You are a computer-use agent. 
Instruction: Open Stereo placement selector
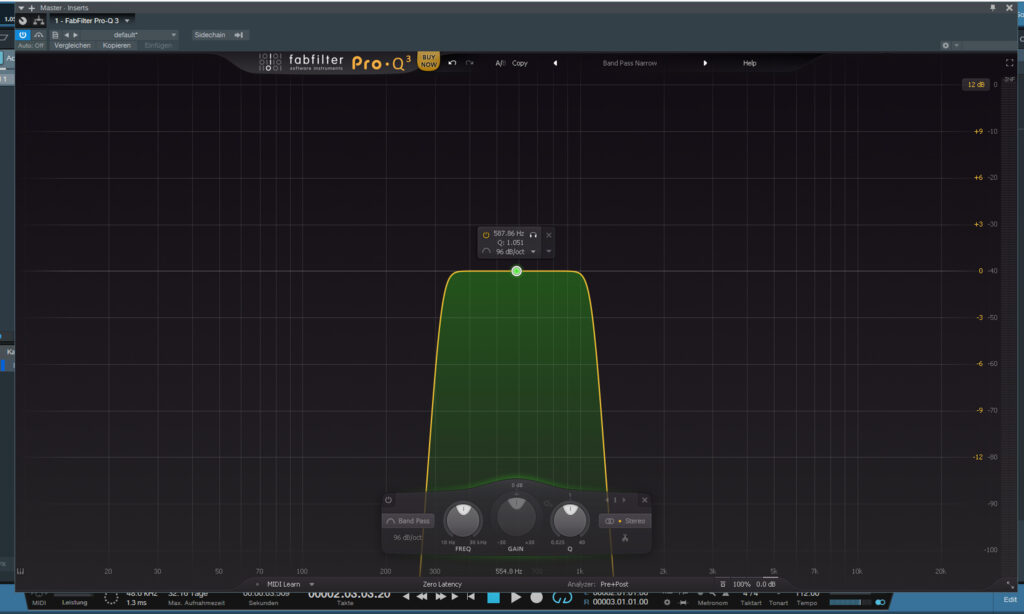625,521
